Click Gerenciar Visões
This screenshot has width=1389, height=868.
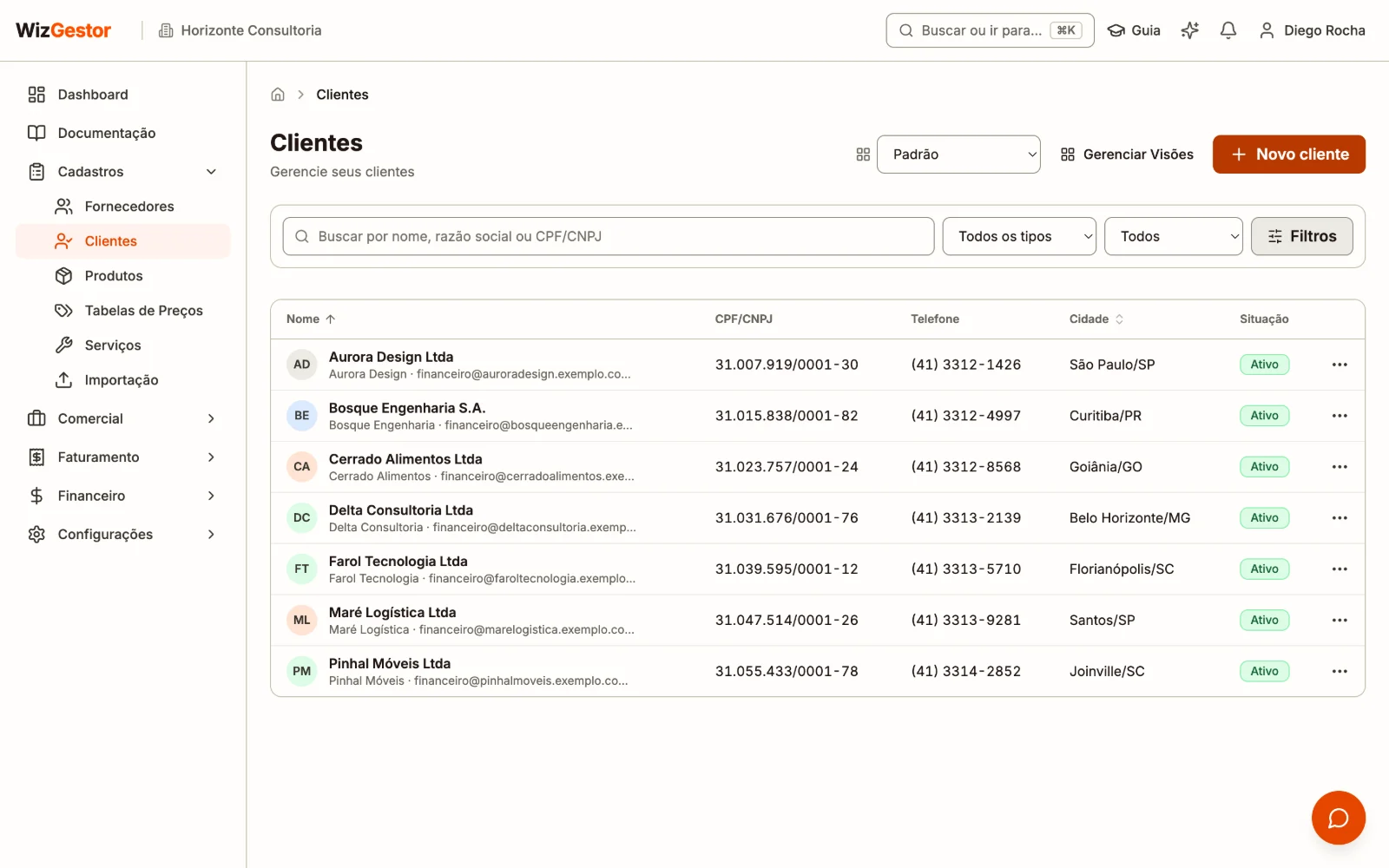pos(1127,155)
